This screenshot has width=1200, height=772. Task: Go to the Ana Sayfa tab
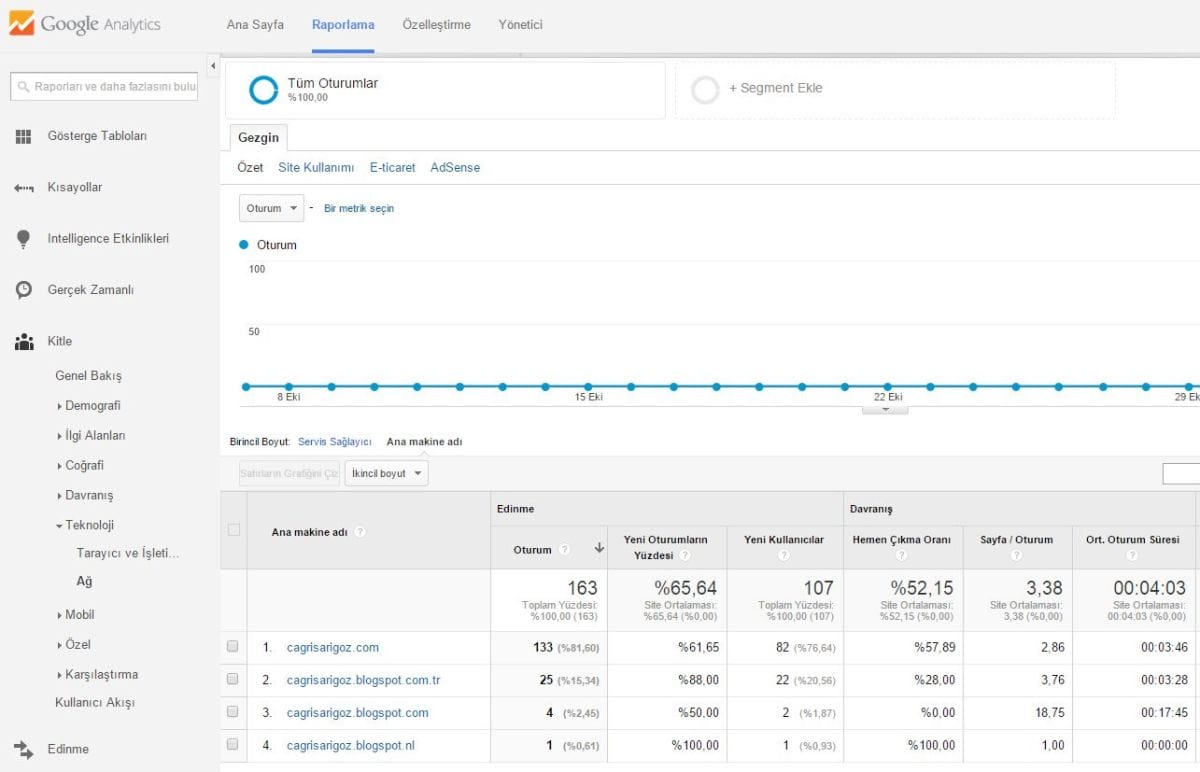[255, 25]
